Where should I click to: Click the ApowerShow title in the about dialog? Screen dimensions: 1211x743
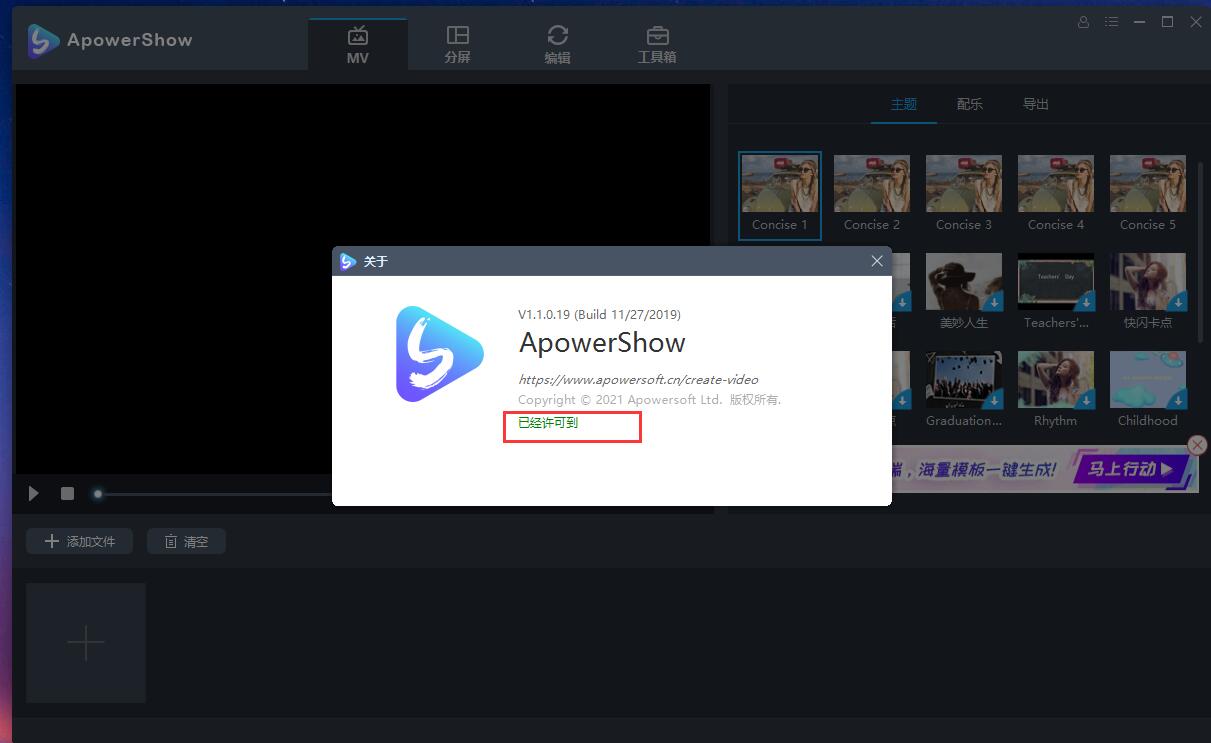point(602,343)
